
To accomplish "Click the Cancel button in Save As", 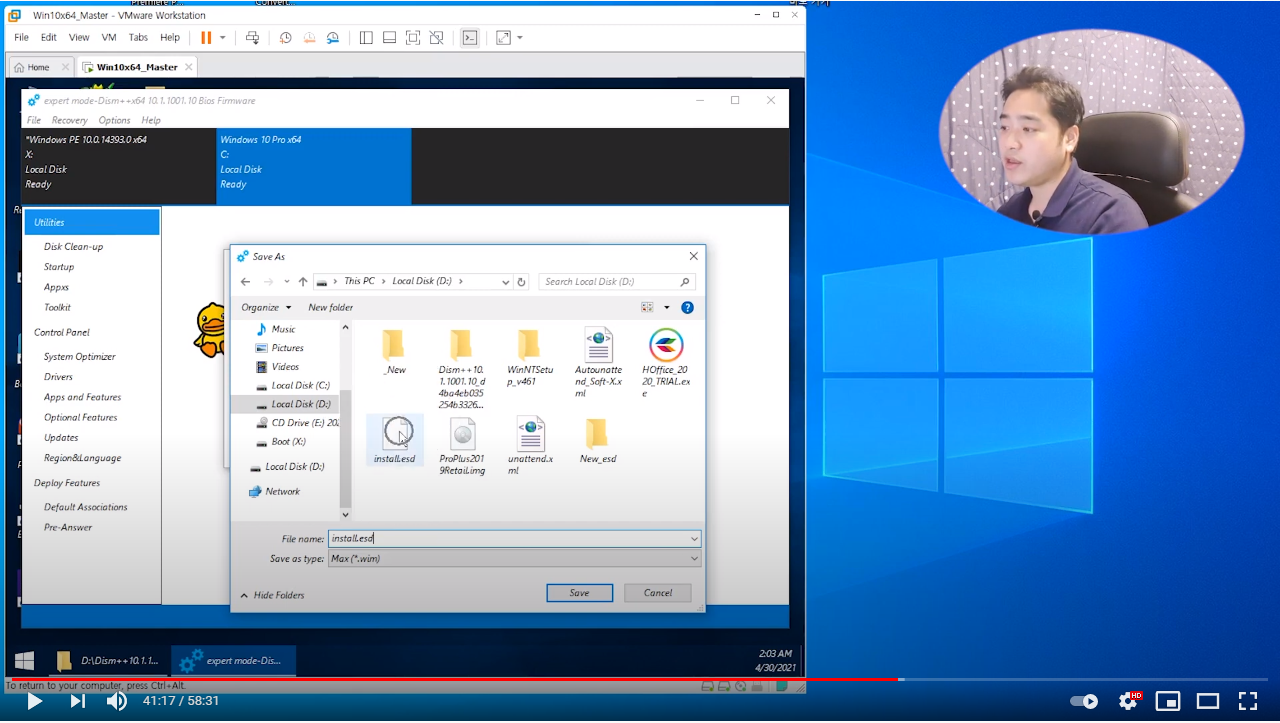I will click(x=658, y=593).
